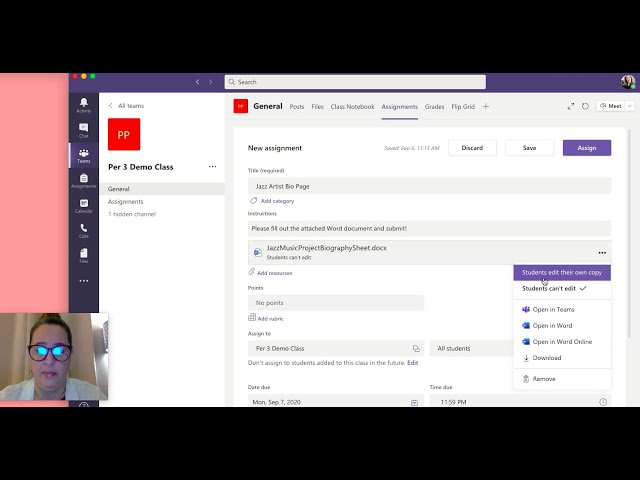The height and width of the screenshot is (480, 640).
Task: Click Edit link for future students
Action: click(413, 362)
